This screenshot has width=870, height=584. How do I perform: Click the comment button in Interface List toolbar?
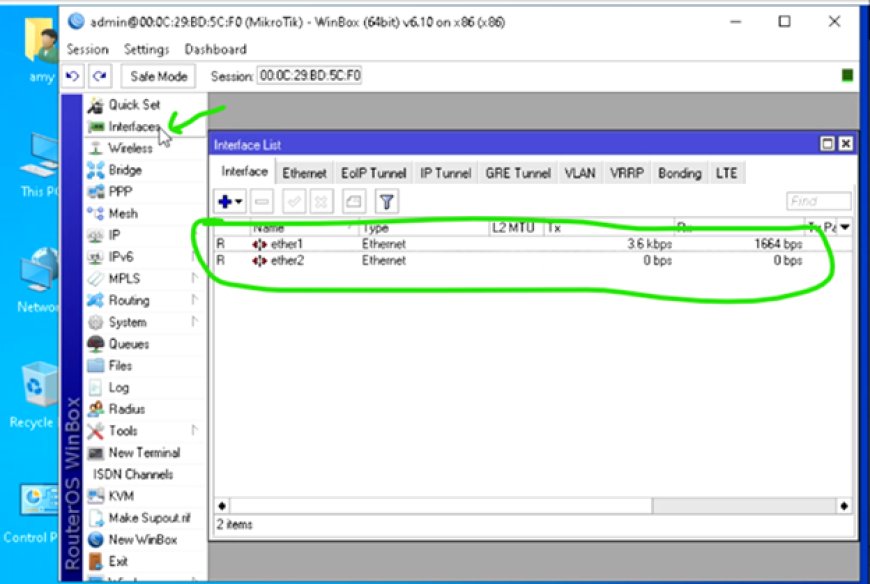pos(354,202)
